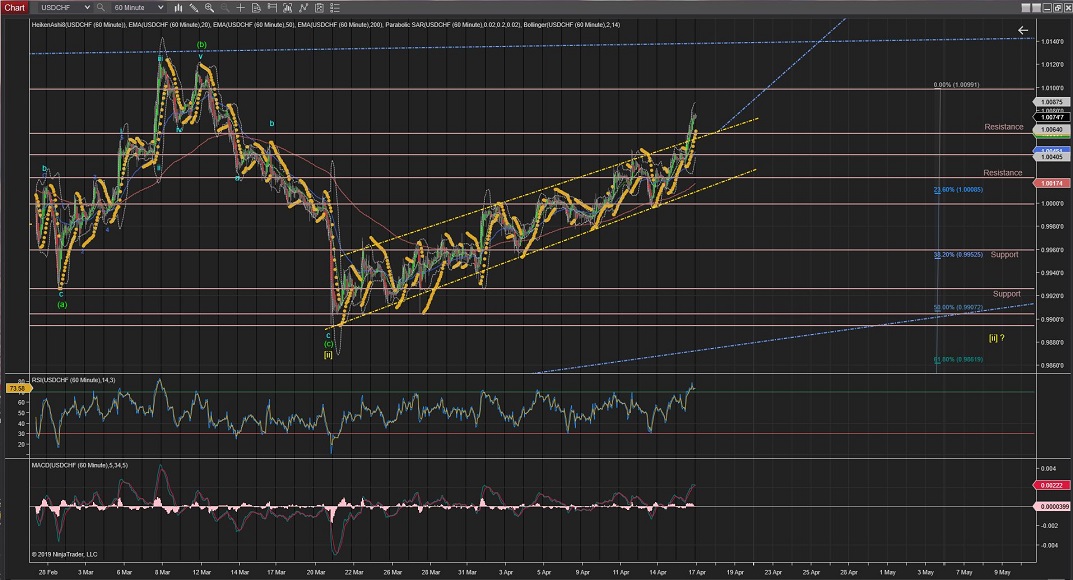This screenshot has height=580, width=1073.
Task: Toggle the chart trader icon
Action: (x=272, y=8)
